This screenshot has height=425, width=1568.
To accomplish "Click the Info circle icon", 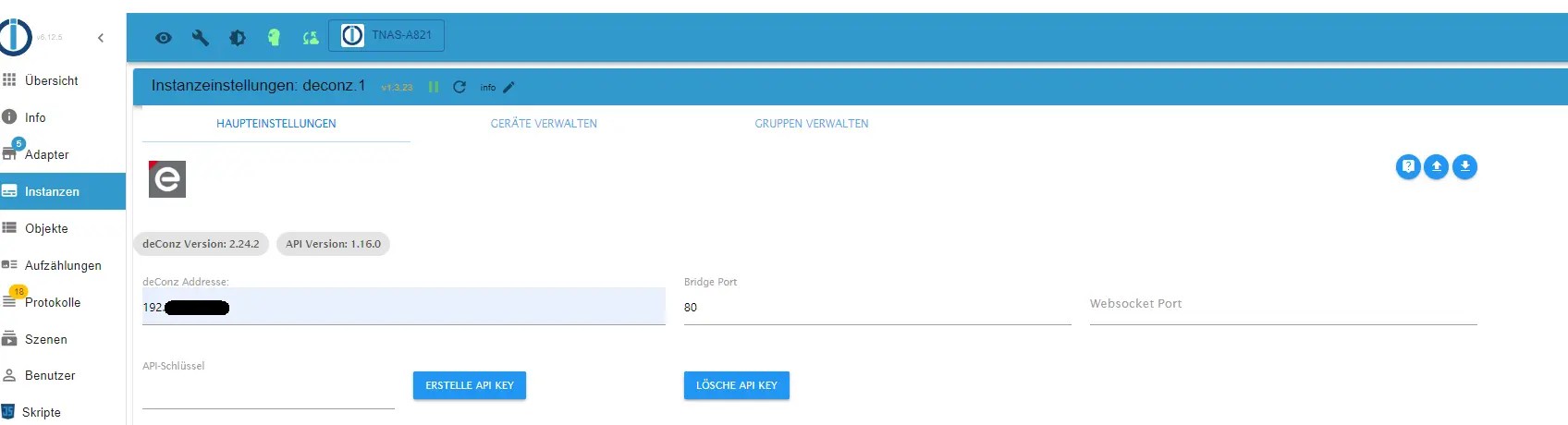I will click(9, 117).
